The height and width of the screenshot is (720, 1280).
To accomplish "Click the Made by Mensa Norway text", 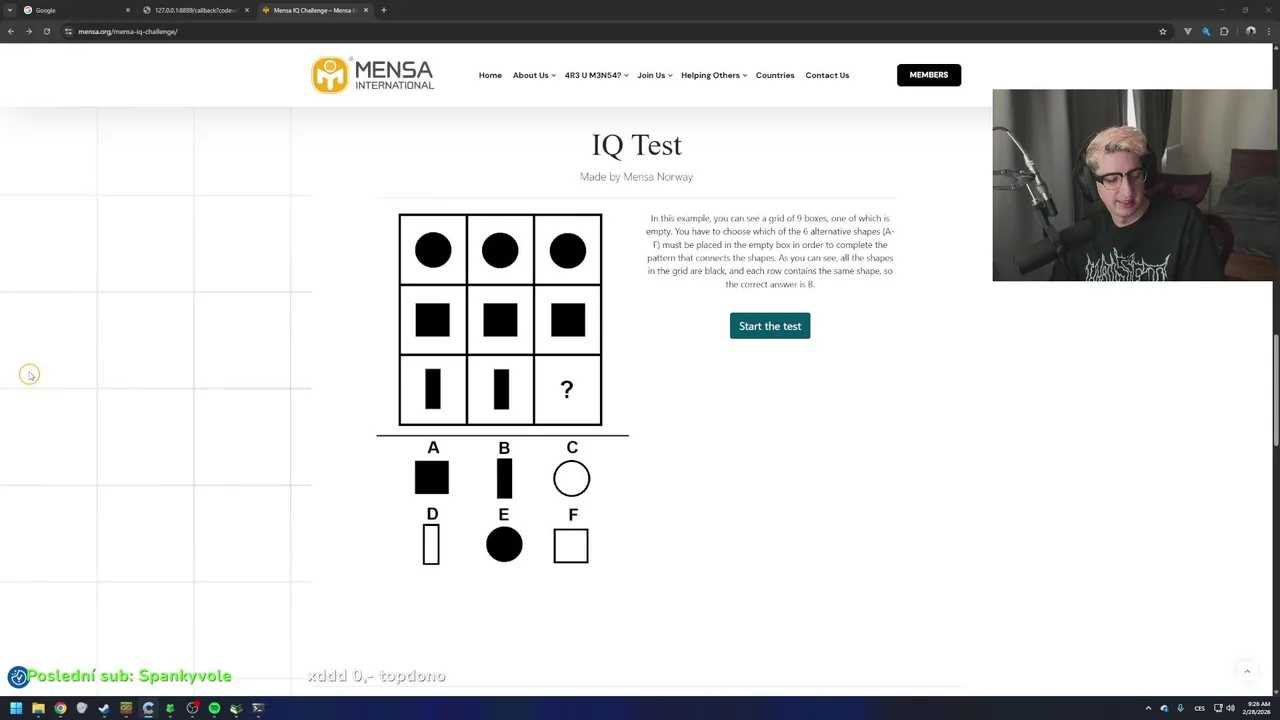I will click(x=636, y=177).
